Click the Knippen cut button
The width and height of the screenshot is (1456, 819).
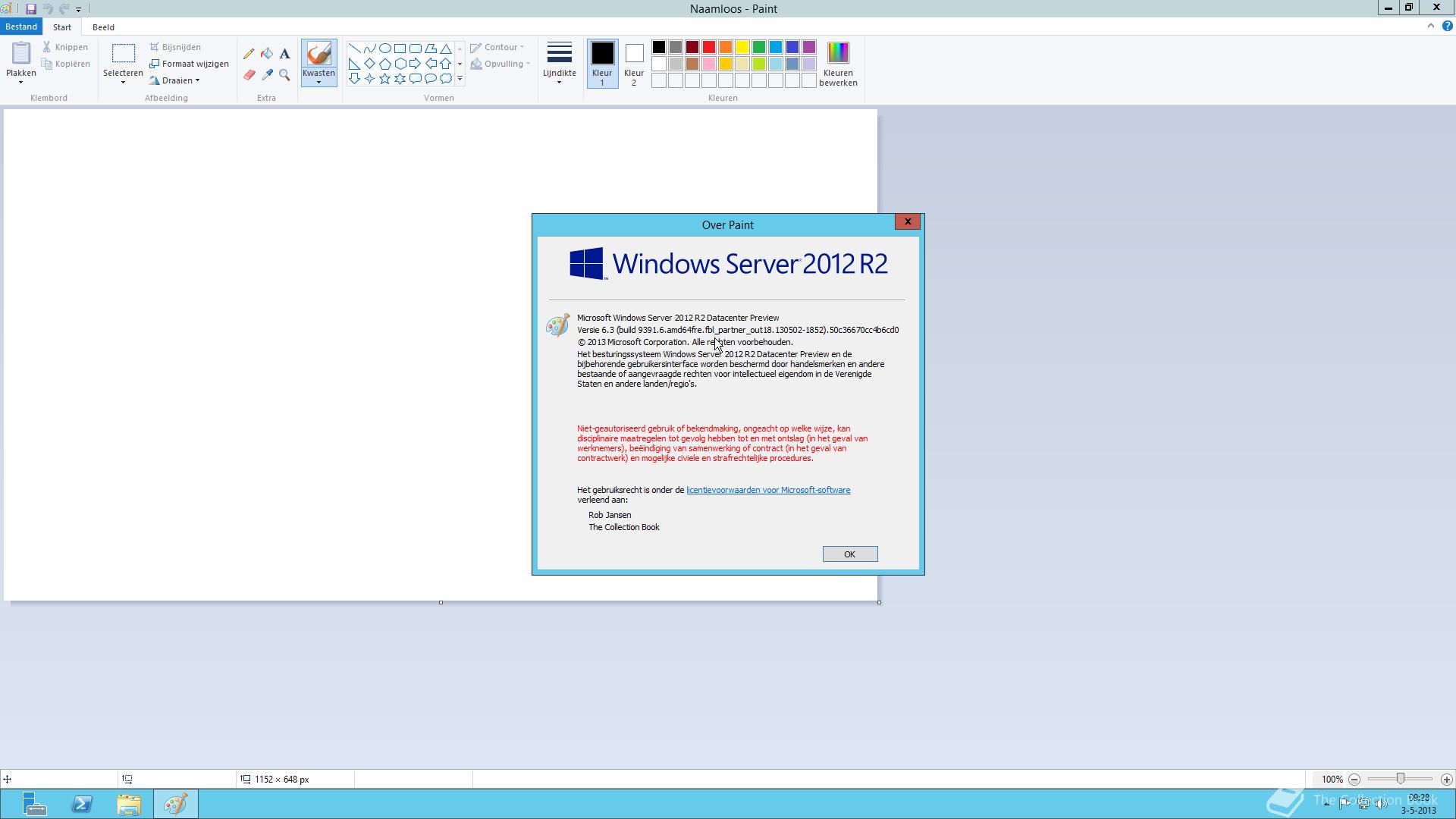click(x=65, y=47)
